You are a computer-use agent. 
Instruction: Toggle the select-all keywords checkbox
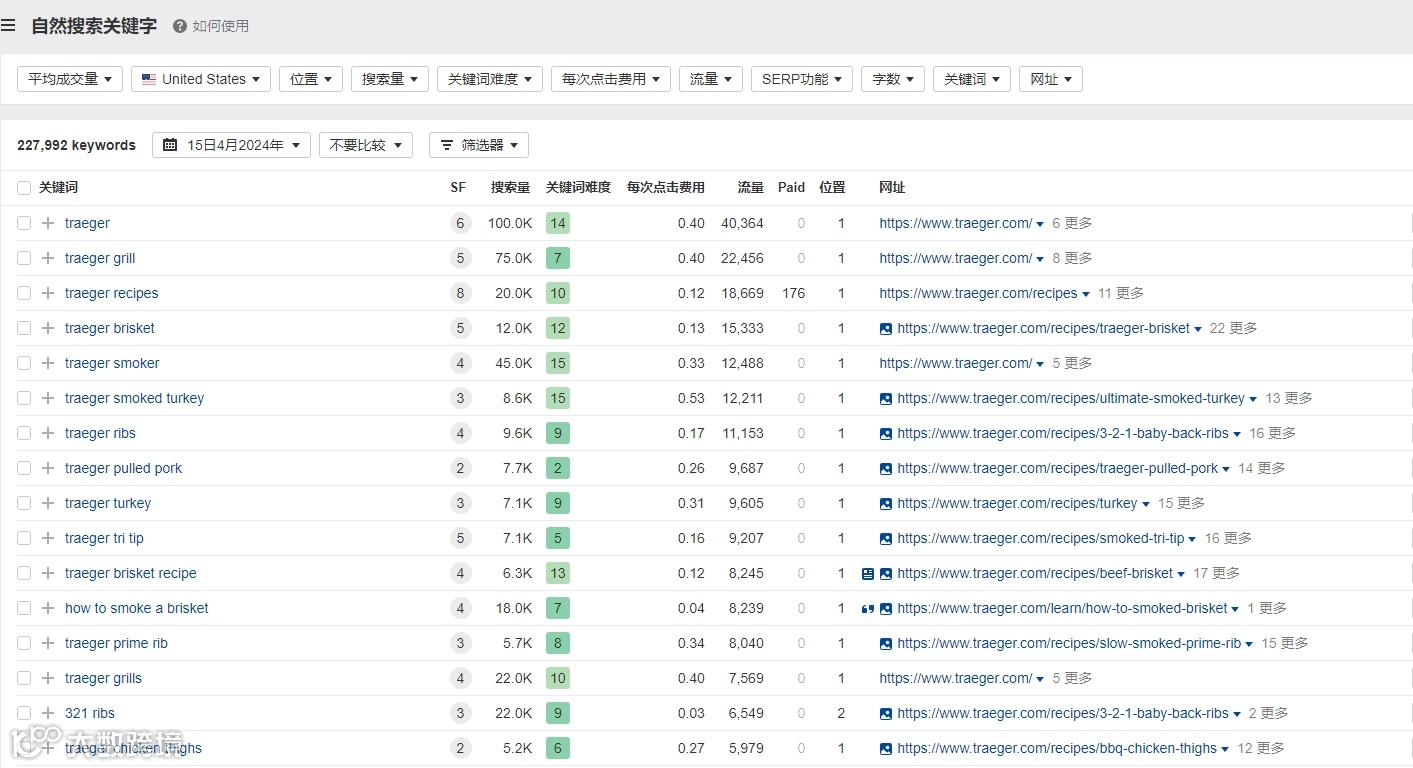[24, 187]
